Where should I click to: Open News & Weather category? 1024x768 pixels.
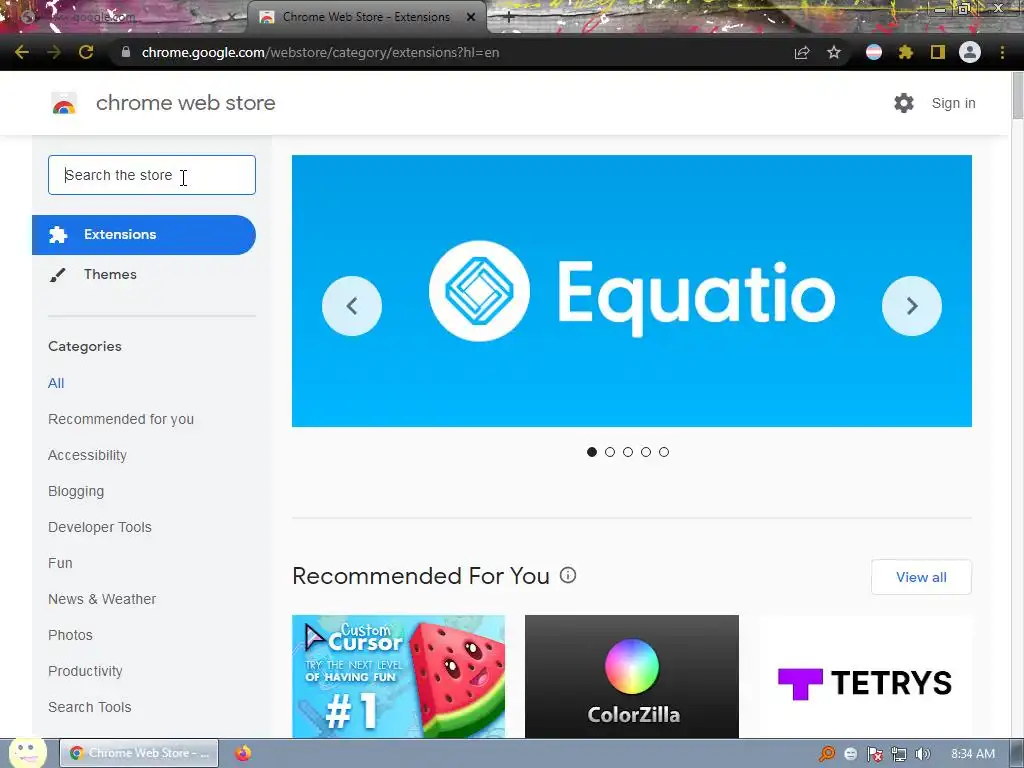click(102, 599)
